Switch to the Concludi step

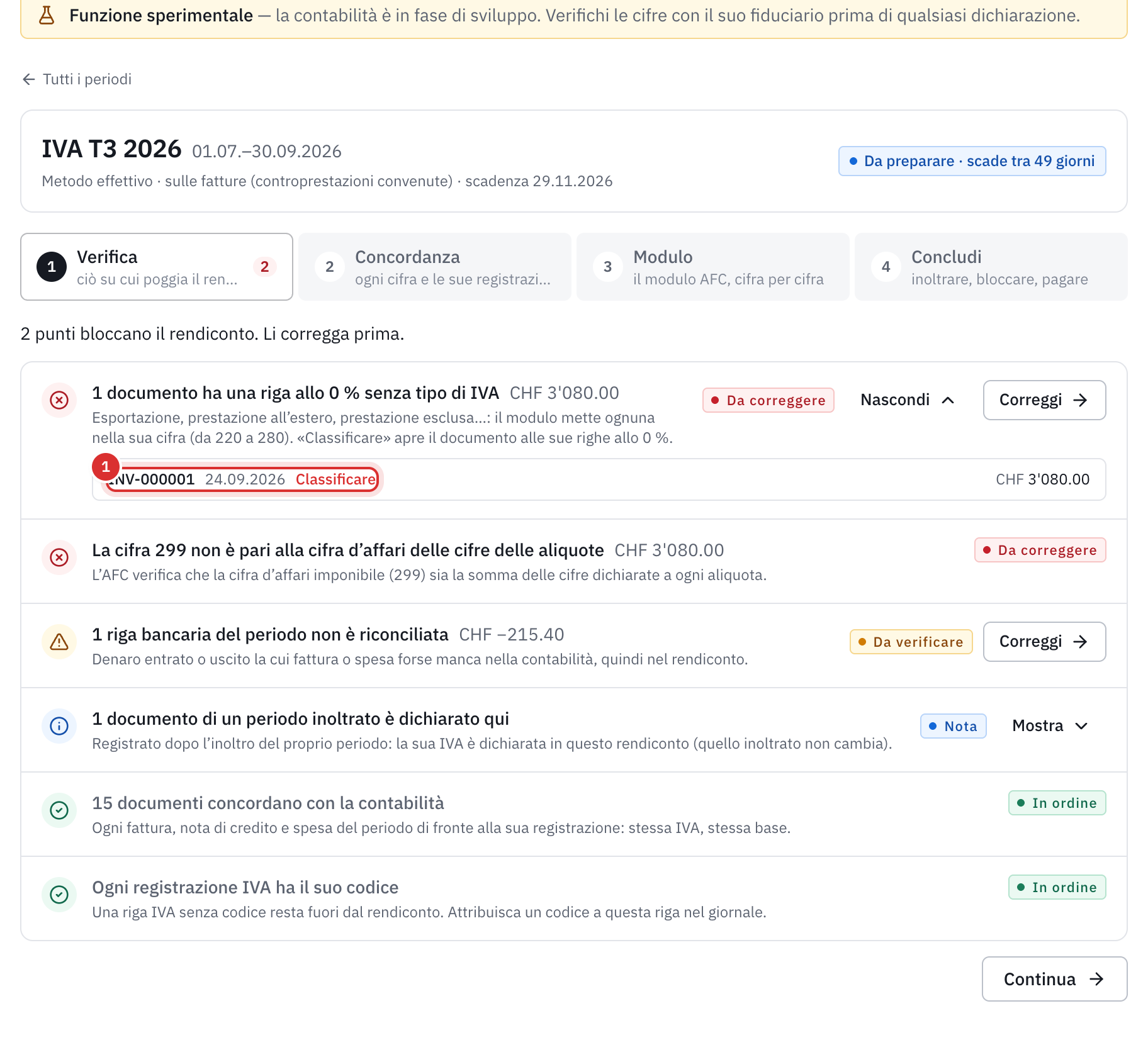[991, 267]
